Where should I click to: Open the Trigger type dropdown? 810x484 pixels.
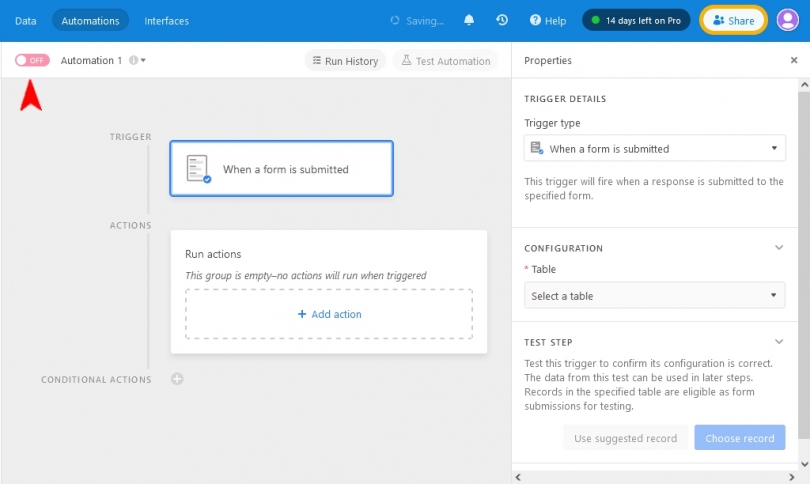[x=654, y=149]
